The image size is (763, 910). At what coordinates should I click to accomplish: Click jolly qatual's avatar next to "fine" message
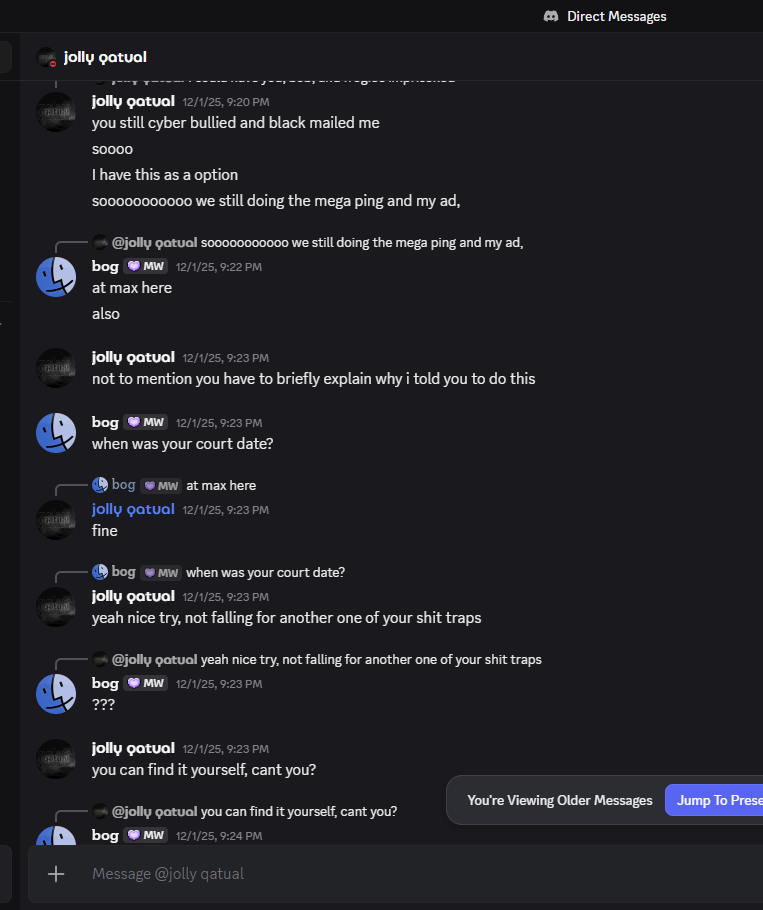[x=56, y=520]
